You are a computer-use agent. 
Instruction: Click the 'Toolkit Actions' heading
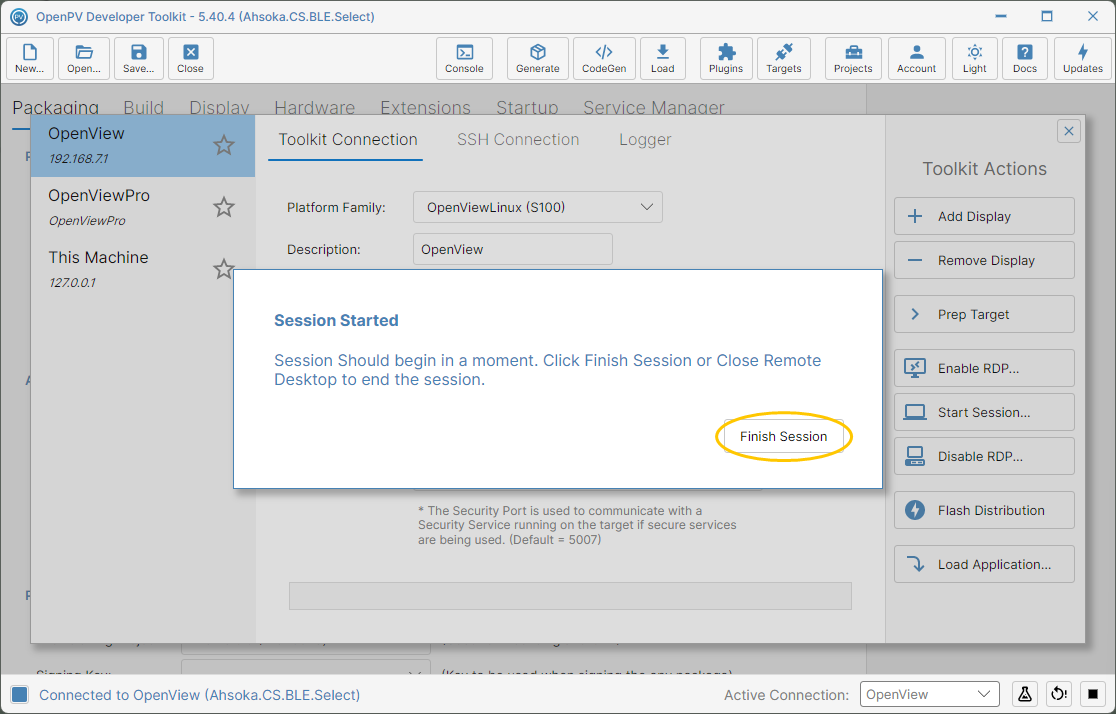point(984,169)
